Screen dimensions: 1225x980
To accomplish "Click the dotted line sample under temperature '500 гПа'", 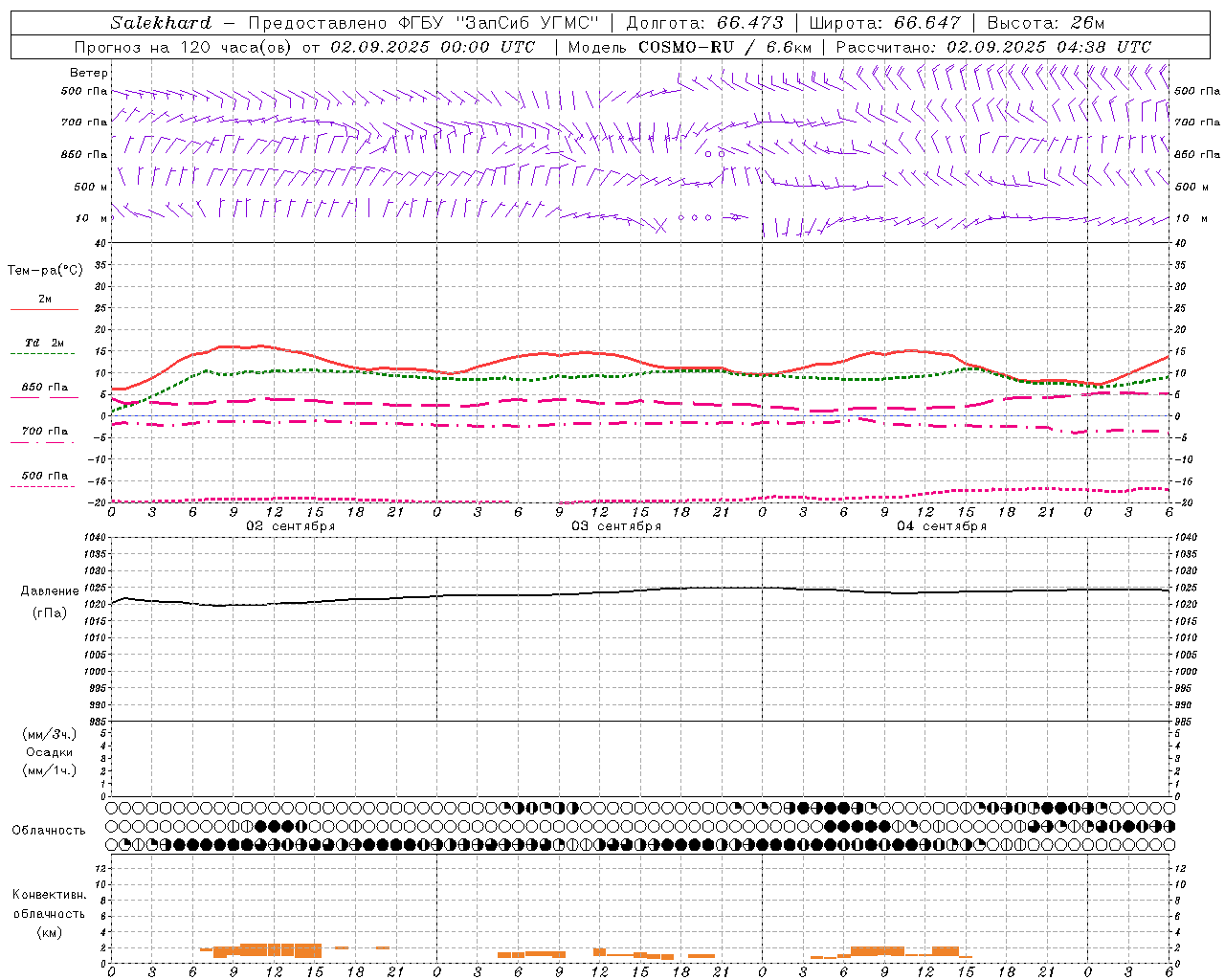I will click(42, 486).
